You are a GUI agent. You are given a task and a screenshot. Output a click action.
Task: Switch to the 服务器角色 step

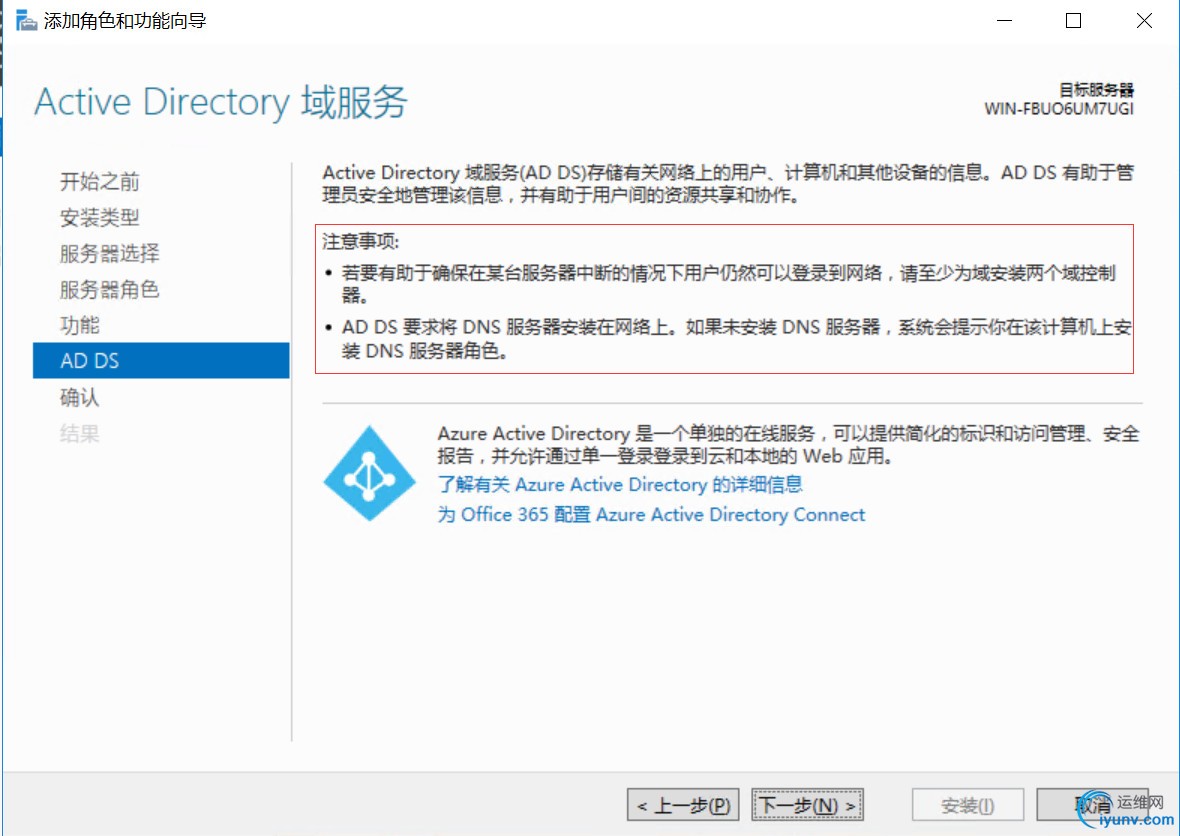[110, 290]
